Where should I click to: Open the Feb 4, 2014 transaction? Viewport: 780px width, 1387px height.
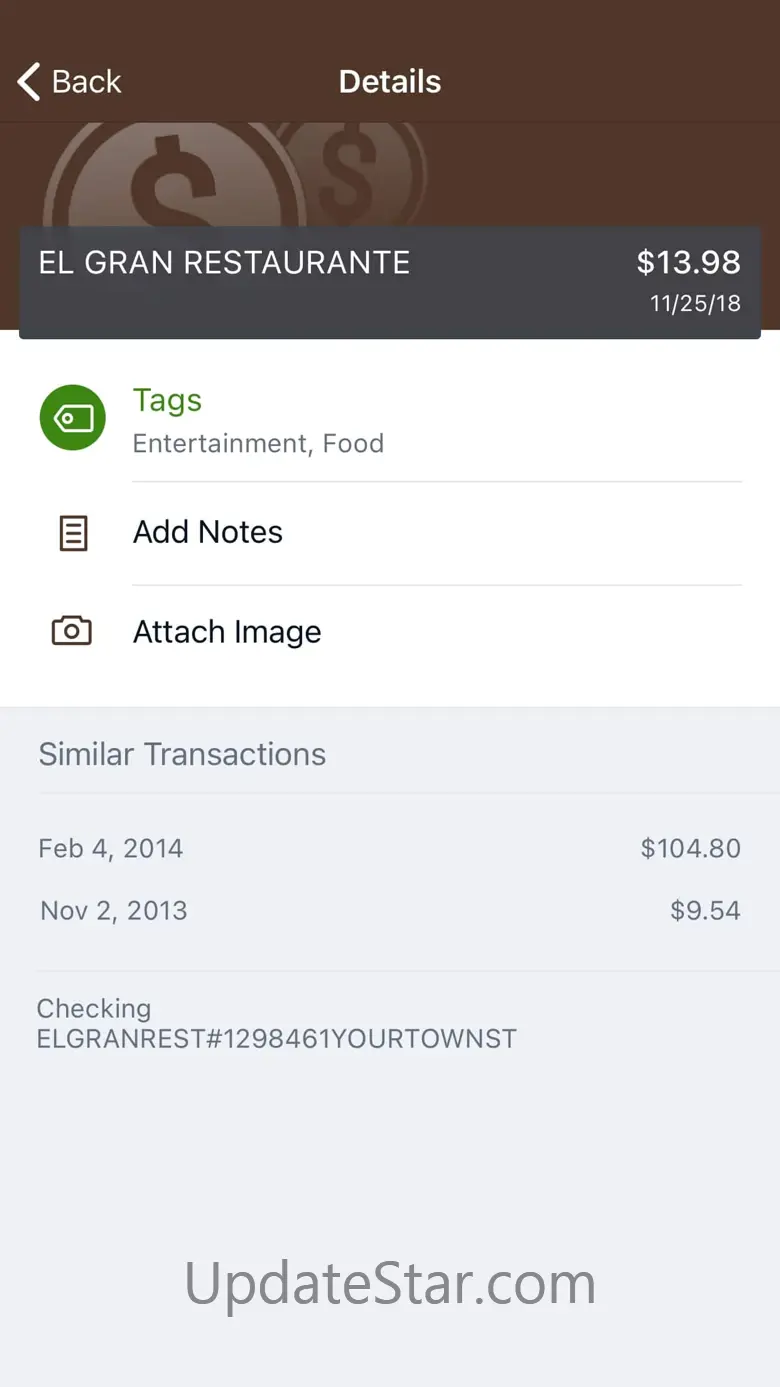(x=111, y=849)
